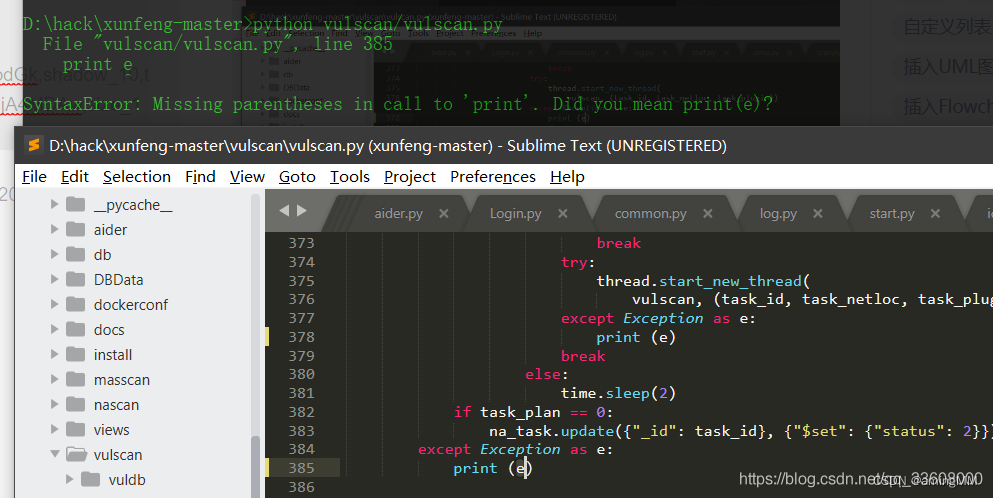Click line number 378 in the gutter

click(301, 337)
